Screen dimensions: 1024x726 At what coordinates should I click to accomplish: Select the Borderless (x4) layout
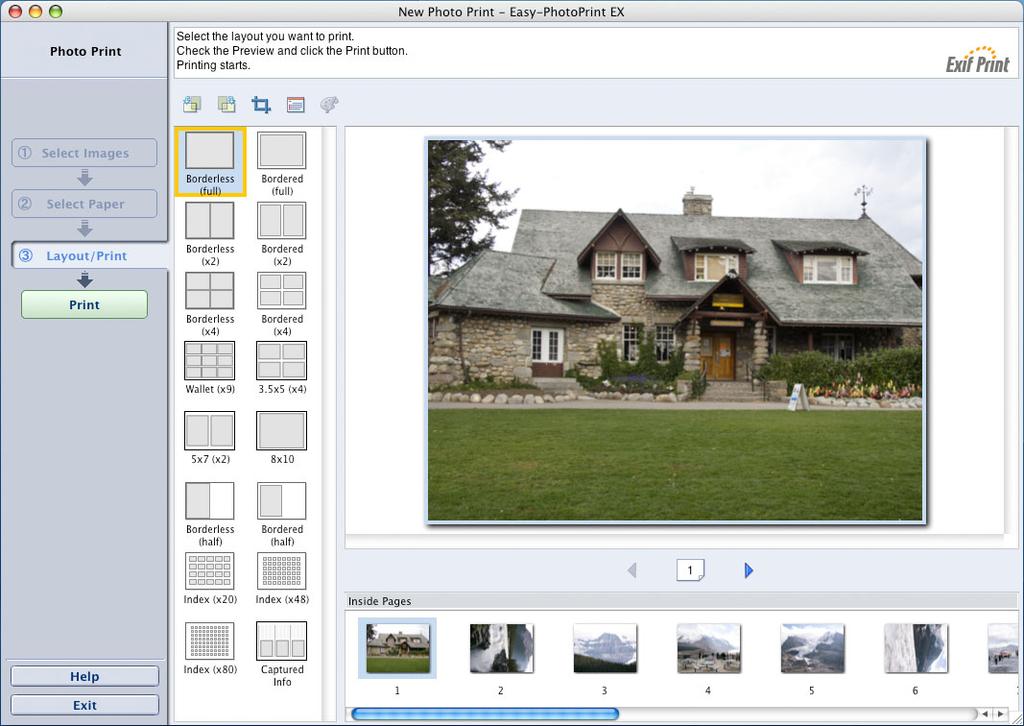point(210,304)
